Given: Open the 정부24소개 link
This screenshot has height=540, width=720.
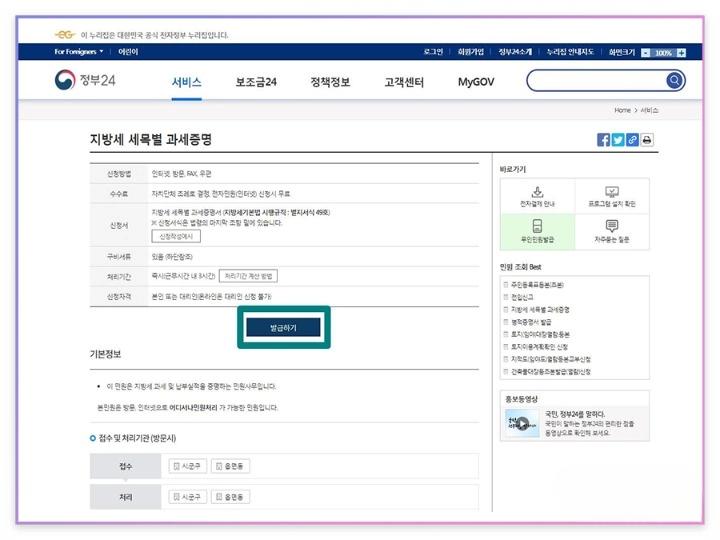Looking at the screenshot, I should 515,51.
